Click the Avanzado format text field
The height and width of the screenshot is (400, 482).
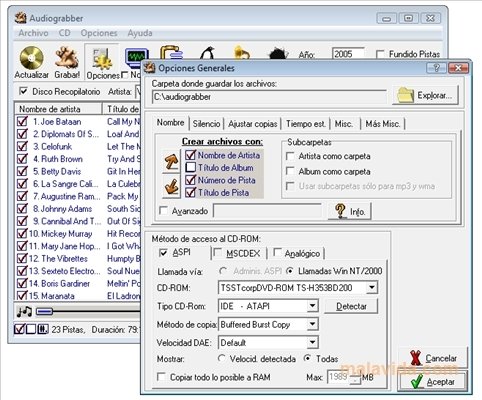tap(267, 211)
